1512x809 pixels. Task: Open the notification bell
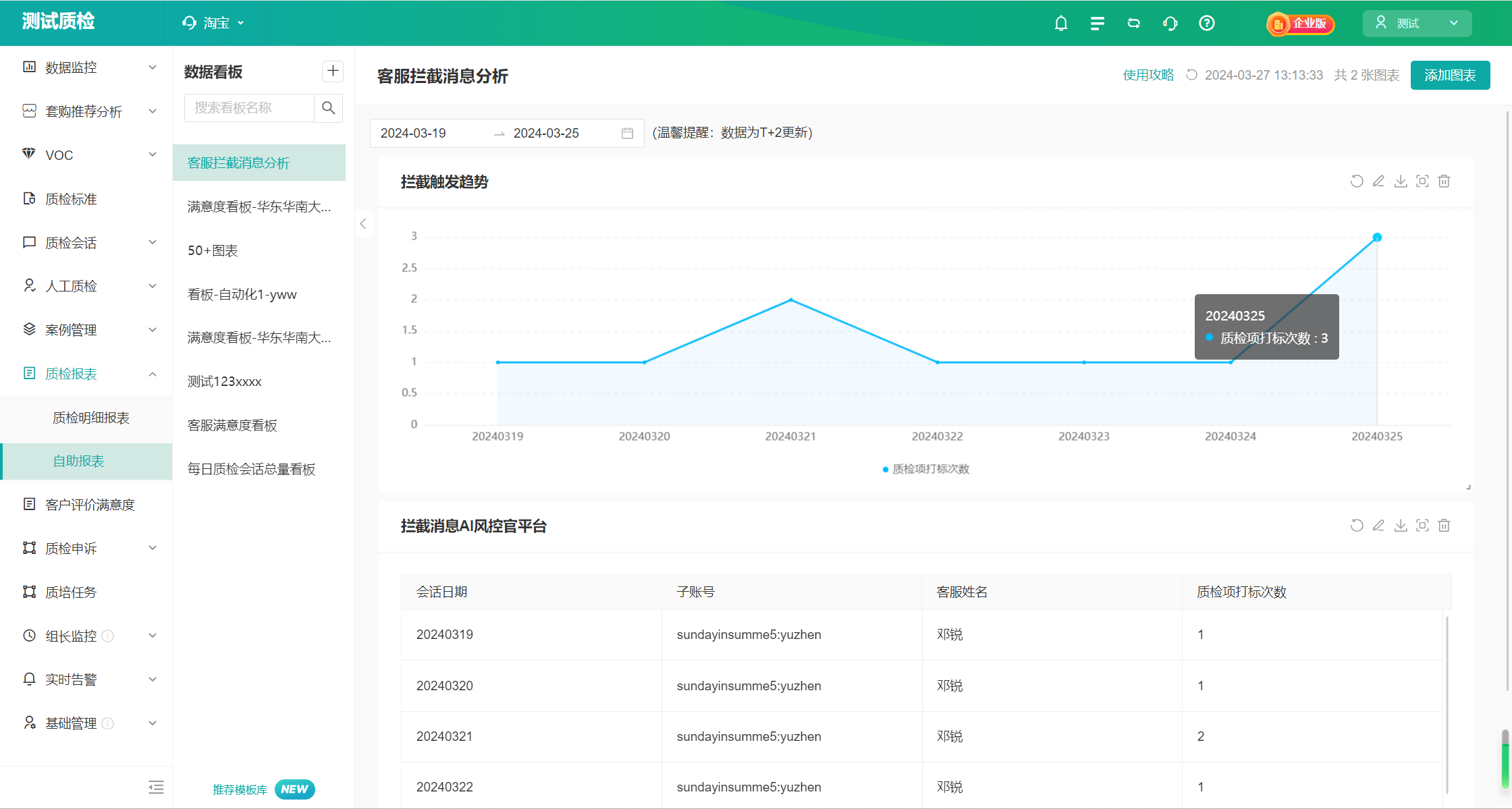pyautogui.click(x=1061, y=24)
